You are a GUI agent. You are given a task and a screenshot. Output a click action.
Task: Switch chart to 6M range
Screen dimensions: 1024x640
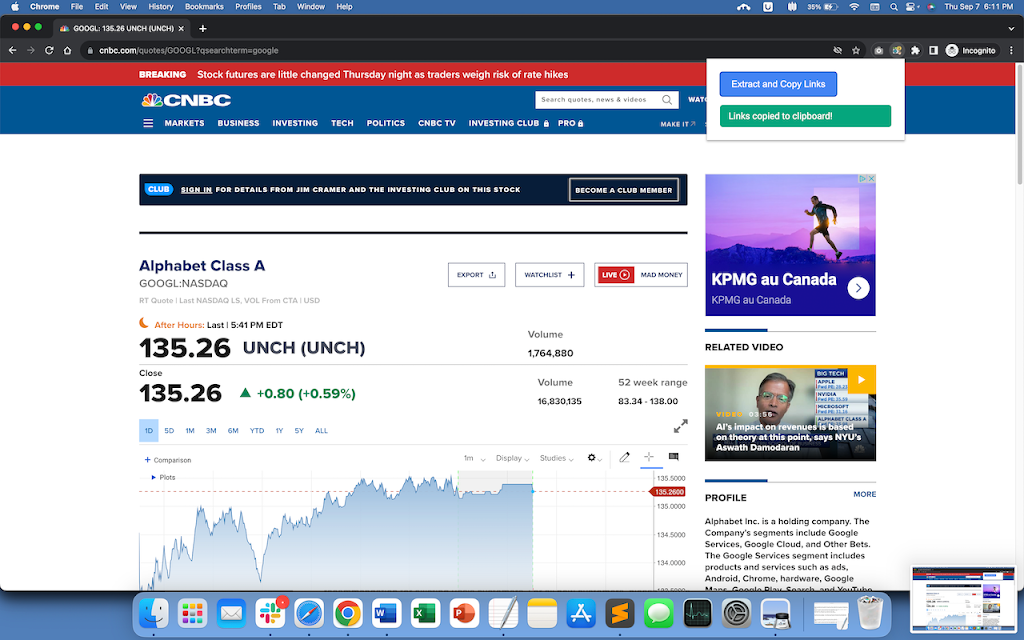(233, 430)
